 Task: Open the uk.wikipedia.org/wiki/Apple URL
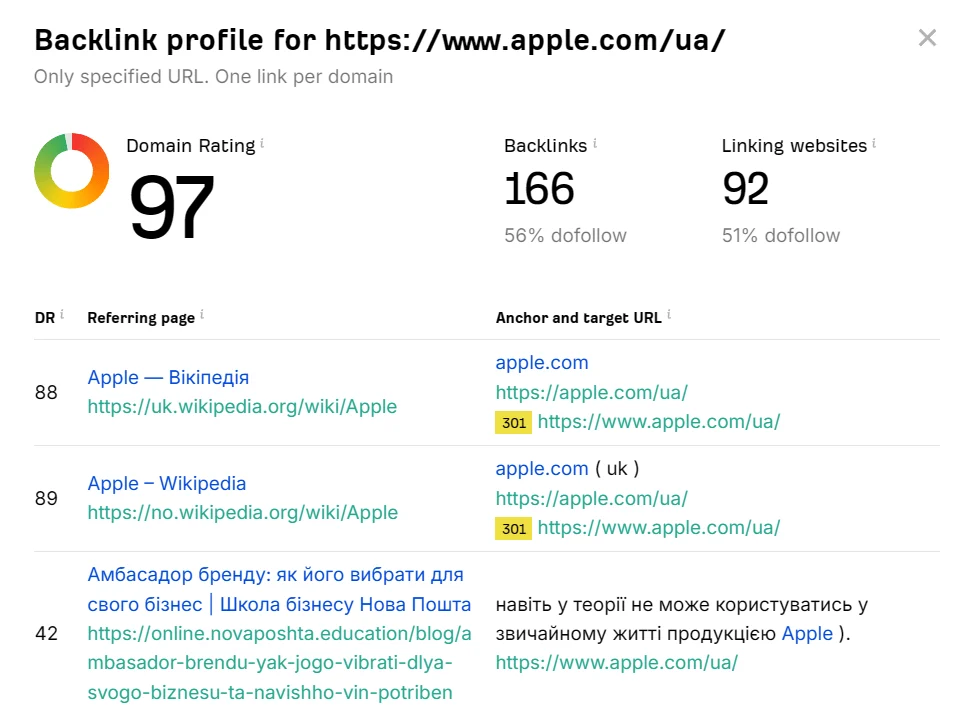242,407
